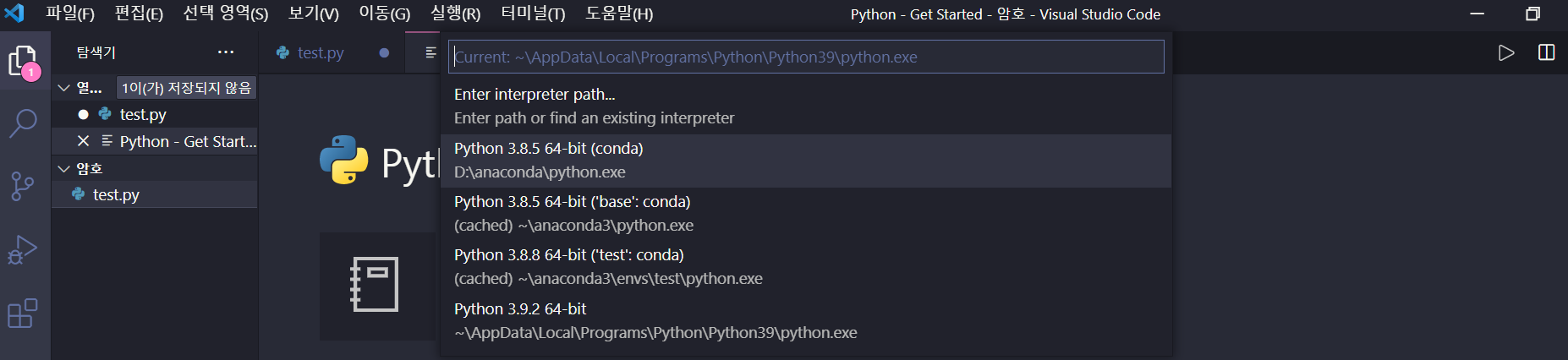1568x360 pixels.
Task: Click the window title text
Action: 1005,14
